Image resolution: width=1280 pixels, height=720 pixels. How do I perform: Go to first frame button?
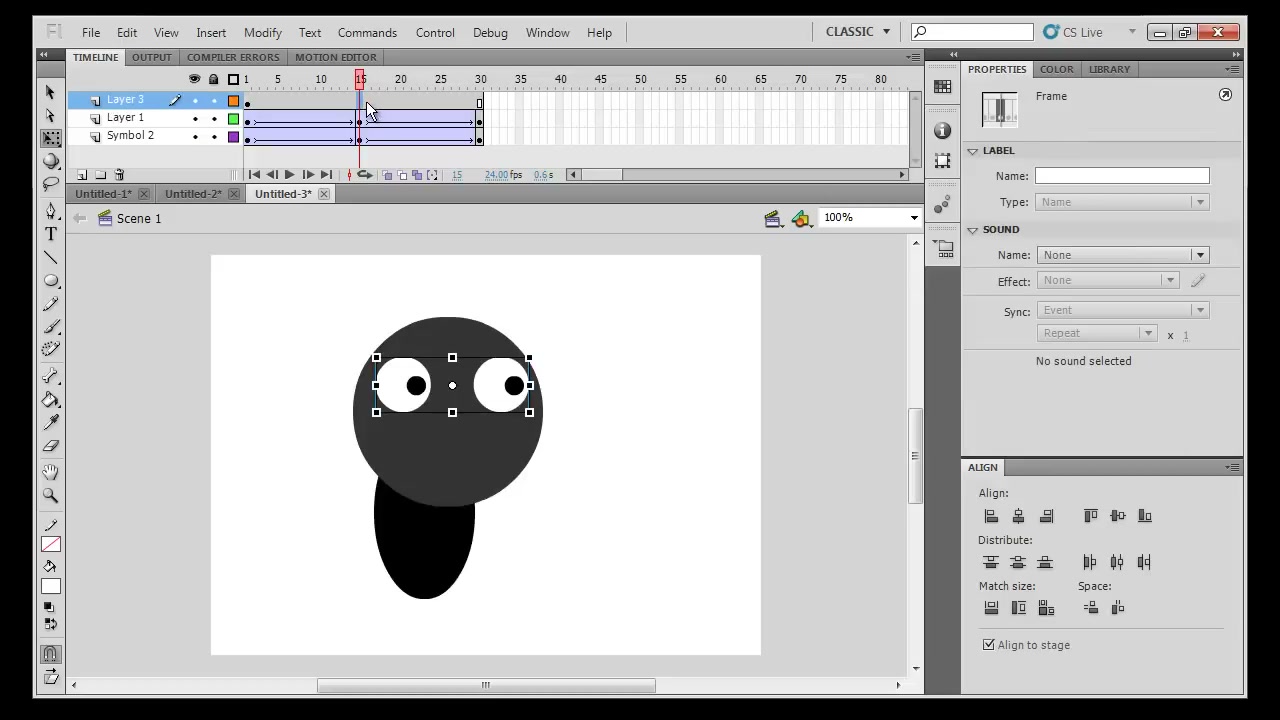point(254,175)
